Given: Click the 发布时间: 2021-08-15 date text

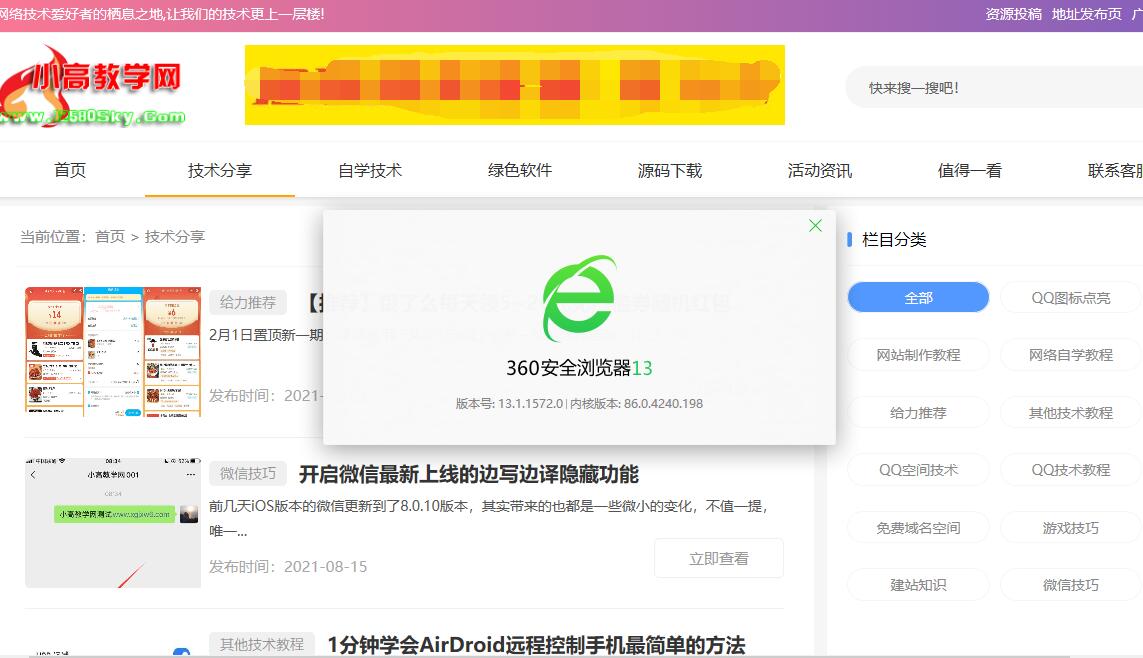Looking at the screenshot, I should coord(288,566).
